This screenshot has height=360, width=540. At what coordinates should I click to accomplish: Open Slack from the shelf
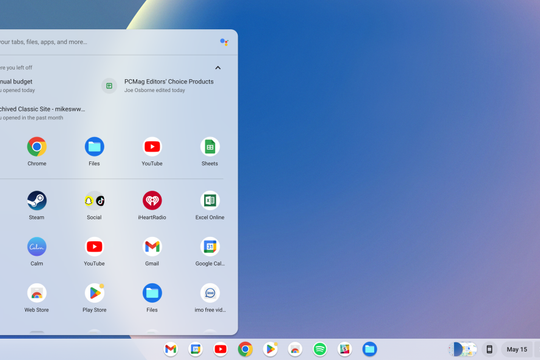pyautogui.click(x=345, y=349)
